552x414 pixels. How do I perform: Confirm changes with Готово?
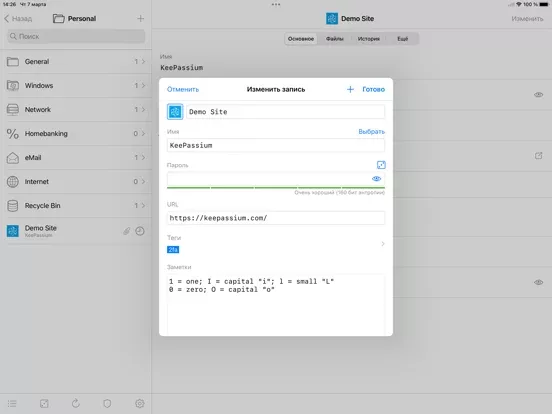pyautogui.click(x=374, y=89)
